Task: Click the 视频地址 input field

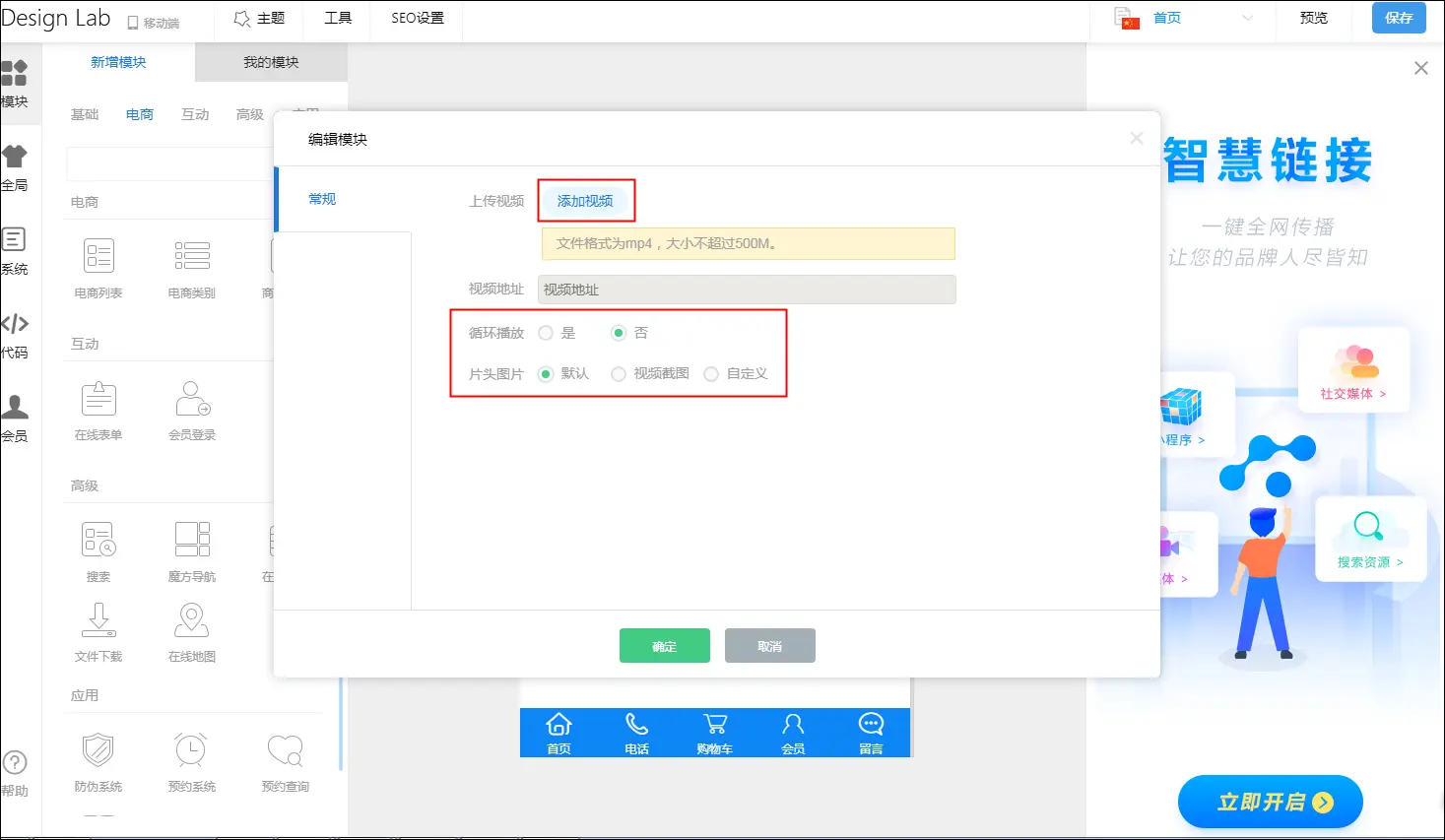Action: pyautogui.click(x=747, y=290)
